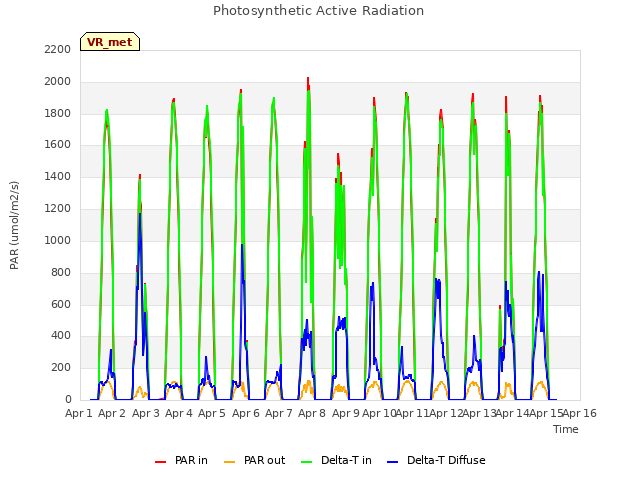640x480 pixels.
Task: Click the Apr 1 x-axis label
Action: click(x=79, y=413)
